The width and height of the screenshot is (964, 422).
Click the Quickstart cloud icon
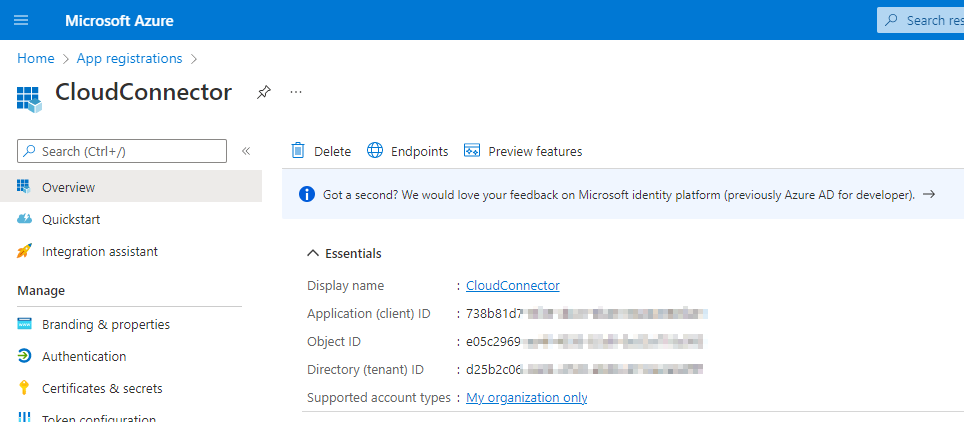[25, 219]
